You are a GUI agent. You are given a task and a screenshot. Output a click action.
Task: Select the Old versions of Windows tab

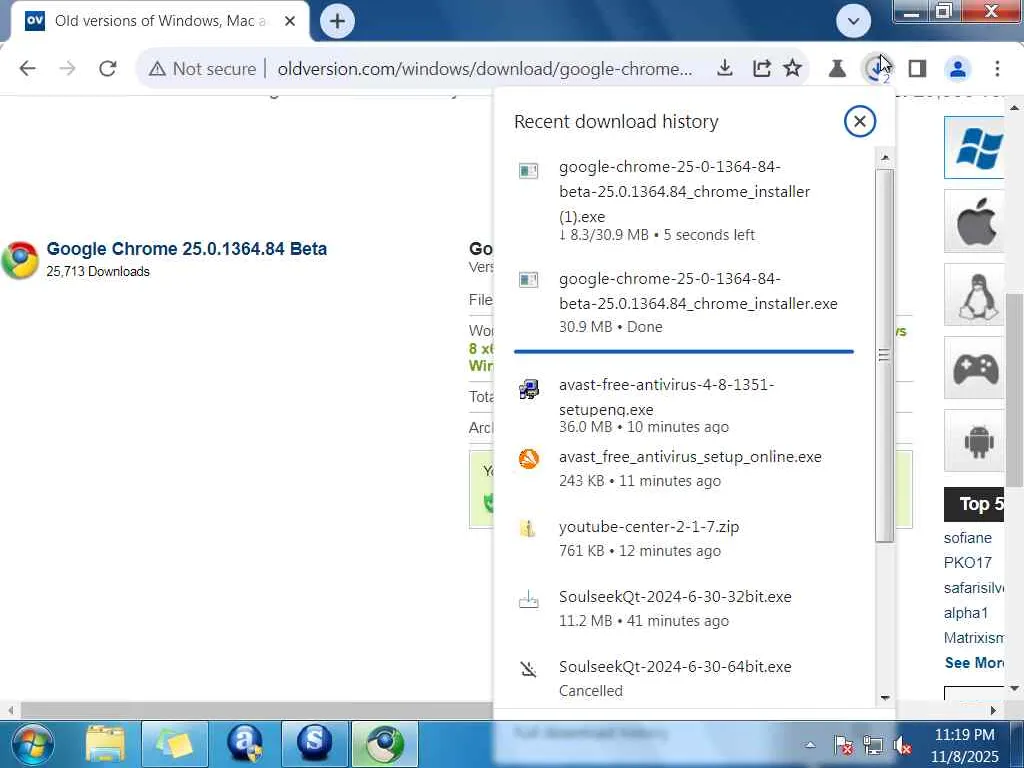161,21
